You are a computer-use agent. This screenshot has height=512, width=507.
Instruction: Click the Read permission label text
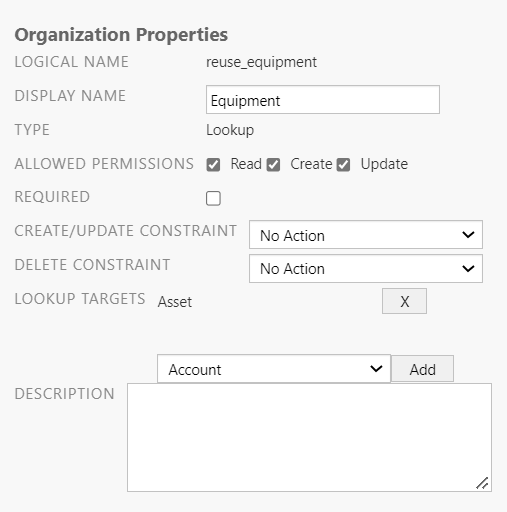click(246, 164)
